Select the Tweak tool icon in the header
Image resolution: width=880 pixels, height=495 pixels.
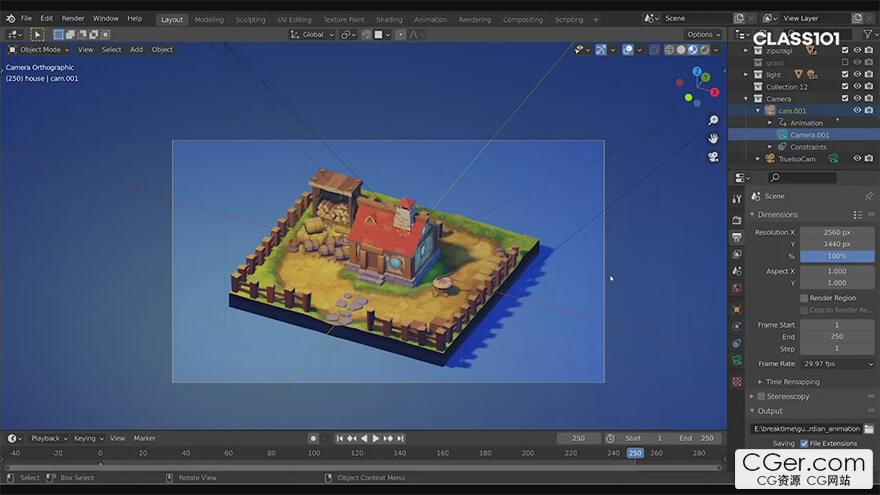pos(37,34)
